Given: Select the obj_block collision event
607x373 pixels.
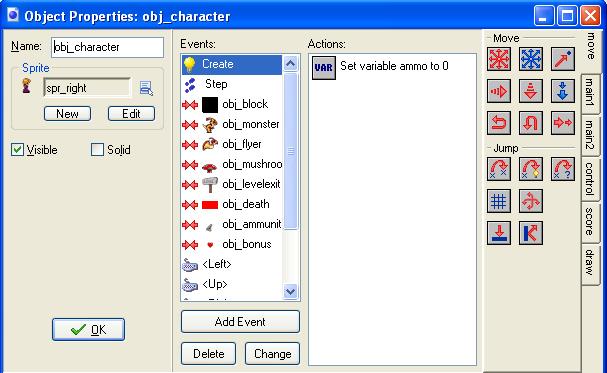Looking at the screenshot, I should [x=232, y=104].
